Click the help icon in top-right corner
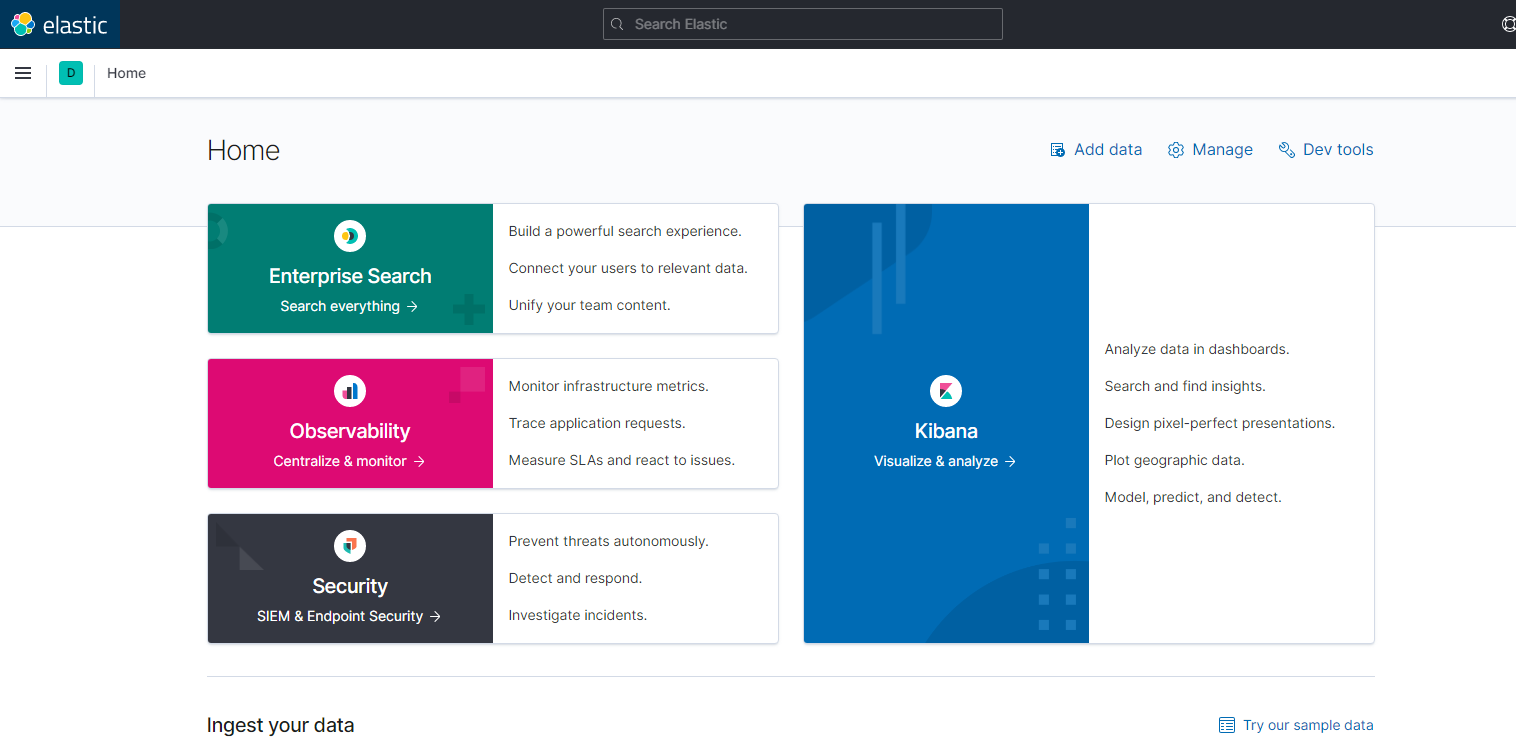Screen dimensions: 1516x740 click(x=1509, y=24)
